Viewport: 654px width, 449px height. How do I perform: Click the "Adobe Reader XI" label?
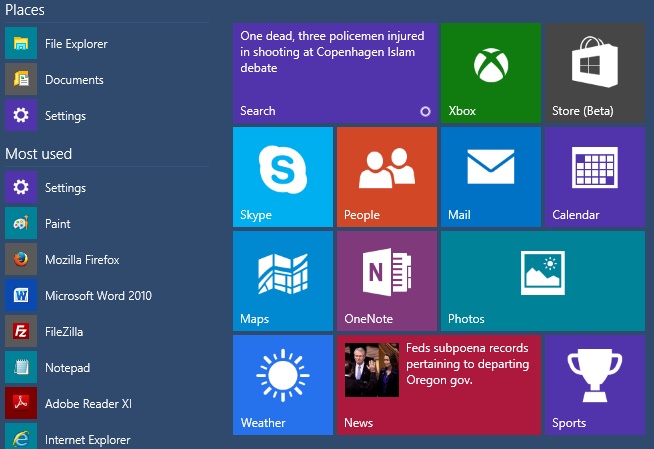[88, 404]
